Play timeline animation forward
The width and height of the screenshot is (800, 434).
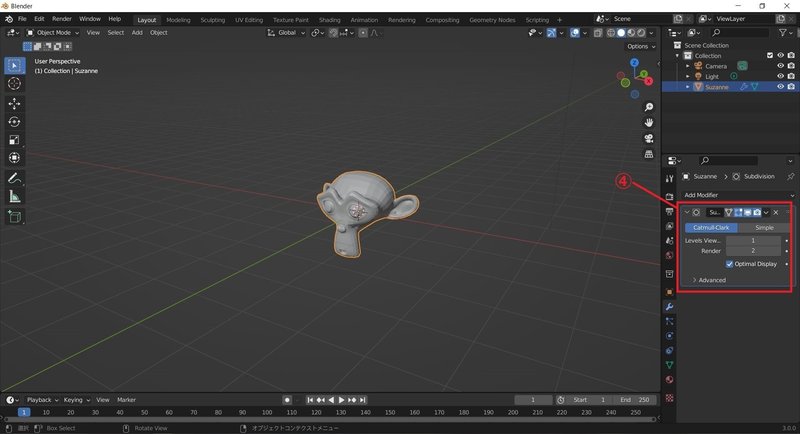coord(341,400)
